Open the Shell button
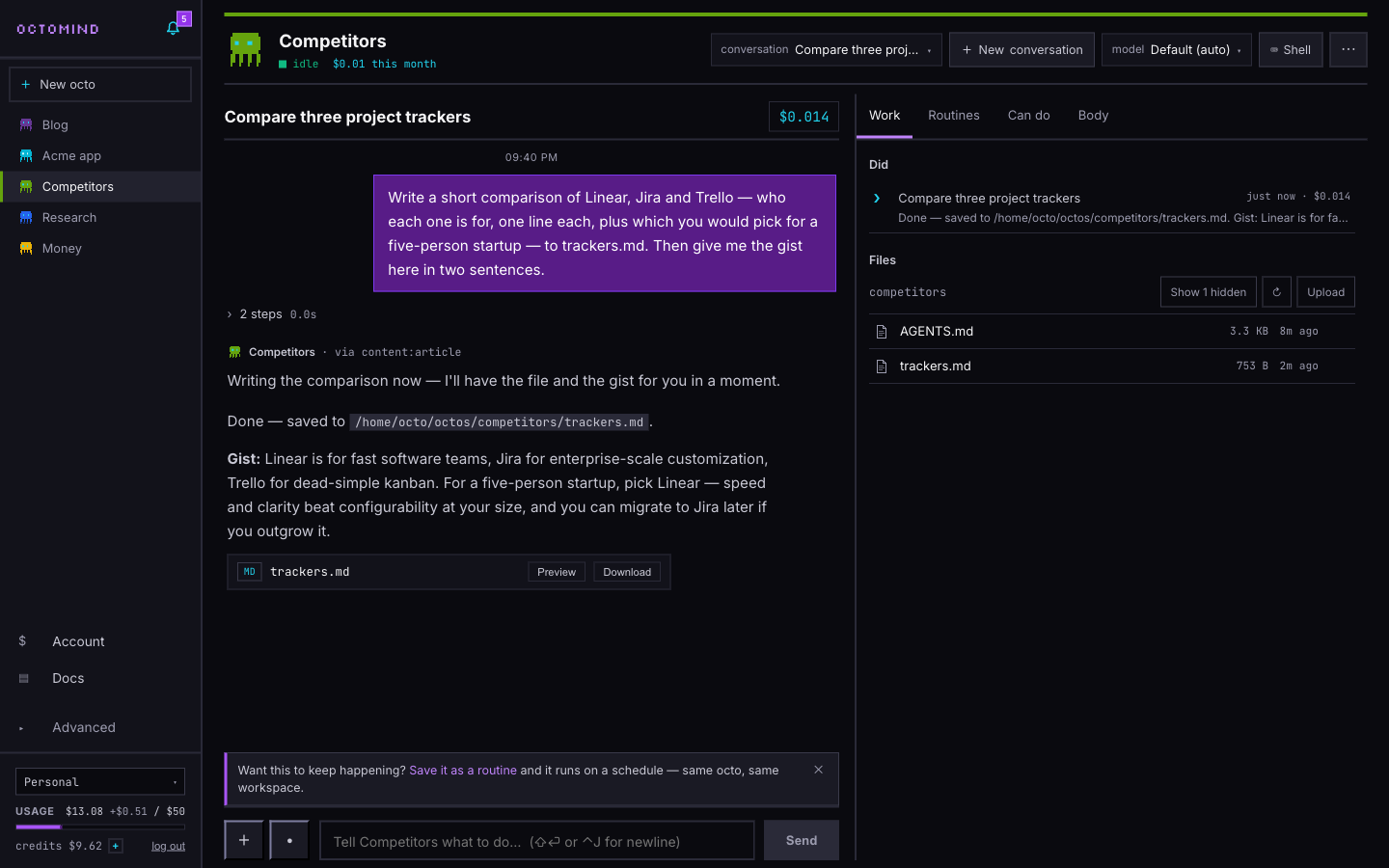This screenshot has width=1389, height=868. coord(1291,49)
